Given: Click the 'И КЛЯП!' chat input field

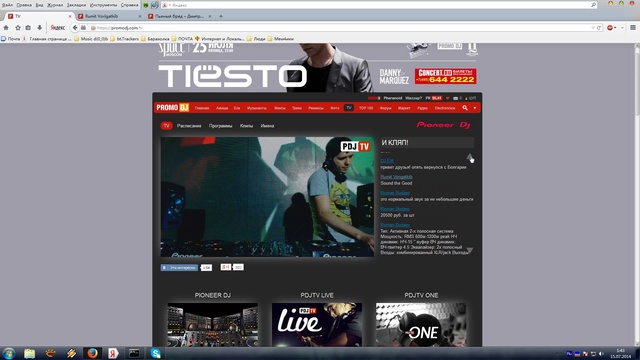Looking at the screenshot, I should 427,142.
